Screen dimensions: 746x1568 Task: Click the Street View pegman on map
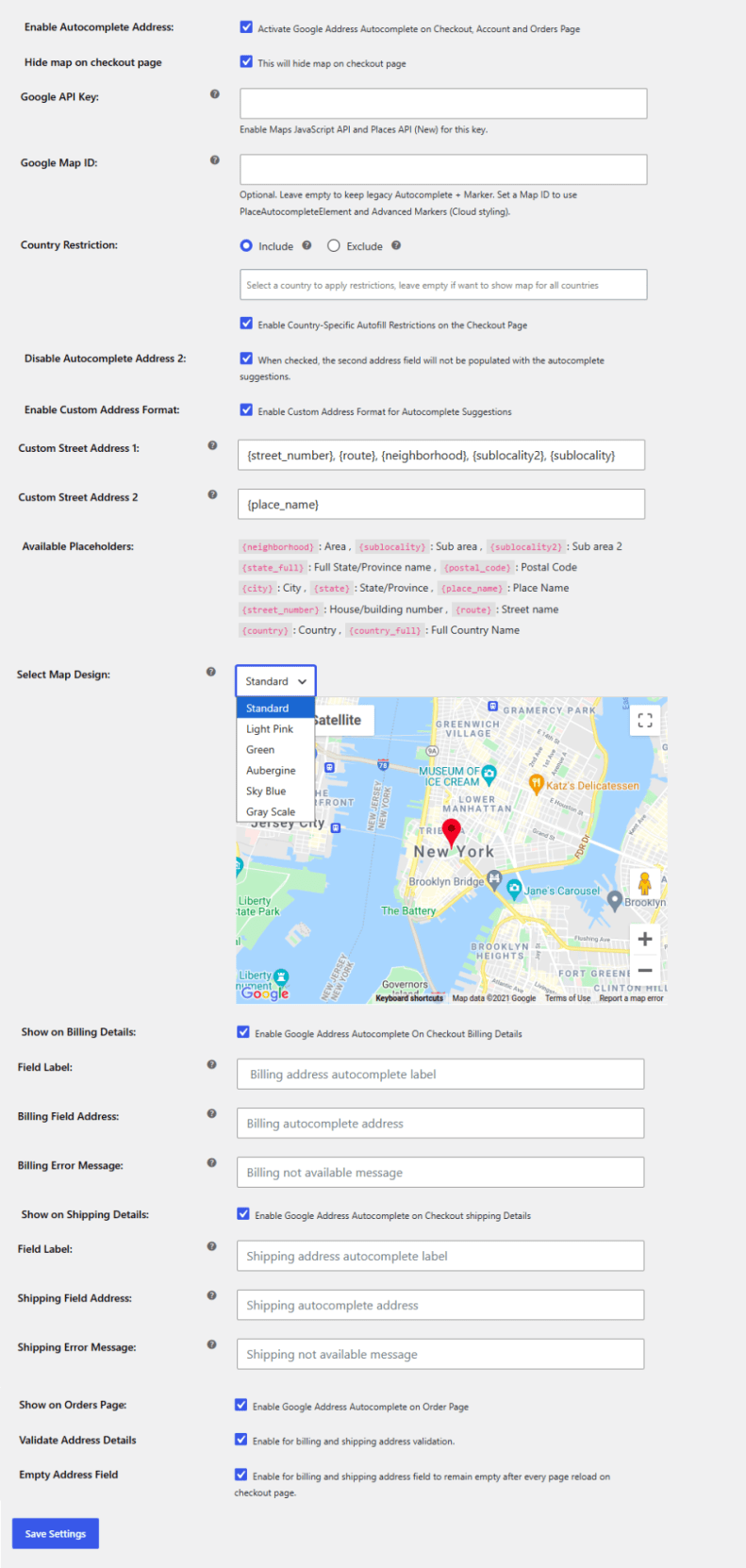[x=645, y=885]
